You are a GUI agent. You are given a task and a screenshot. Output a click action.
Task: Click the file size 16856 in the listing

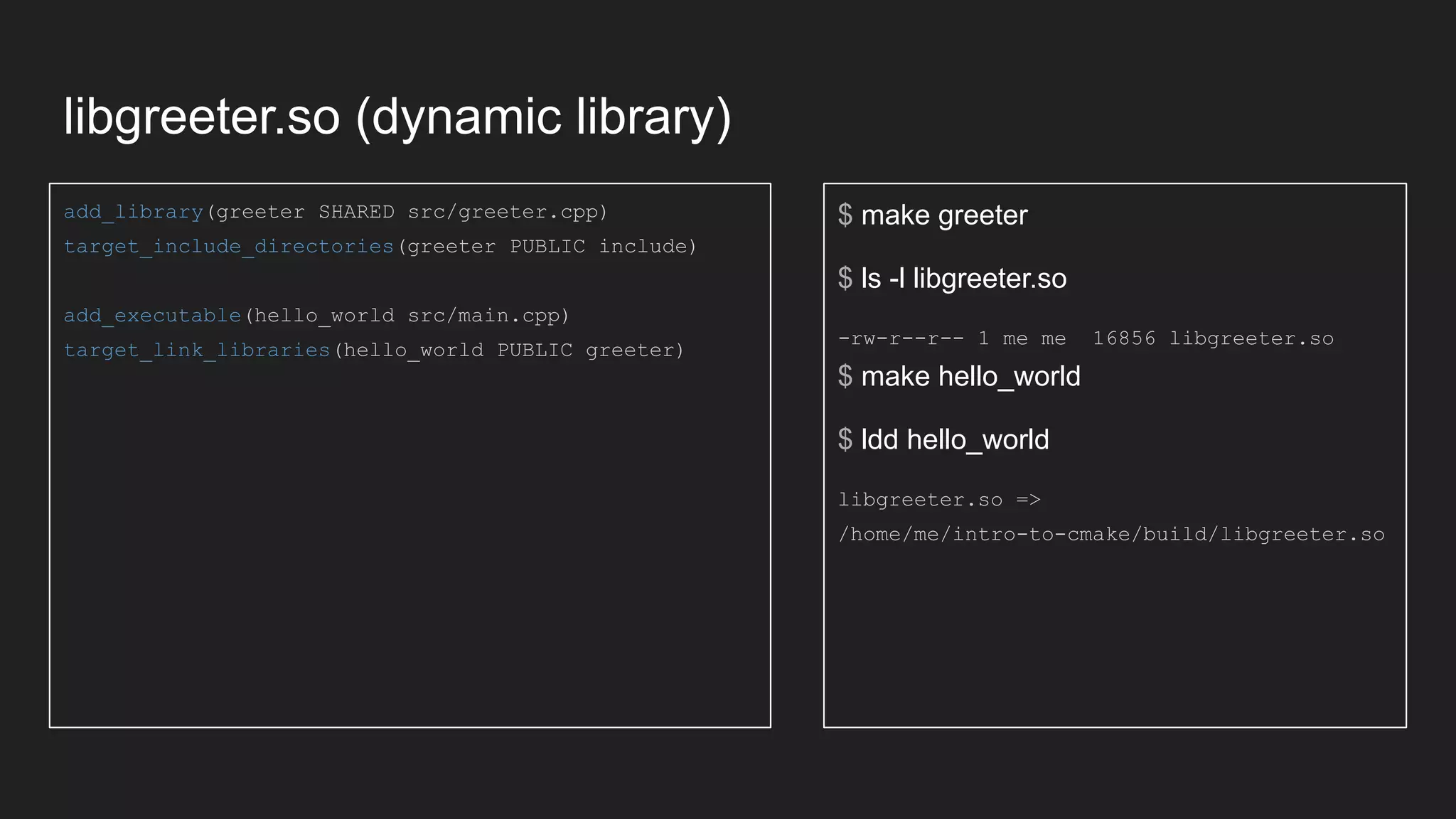1123,338
